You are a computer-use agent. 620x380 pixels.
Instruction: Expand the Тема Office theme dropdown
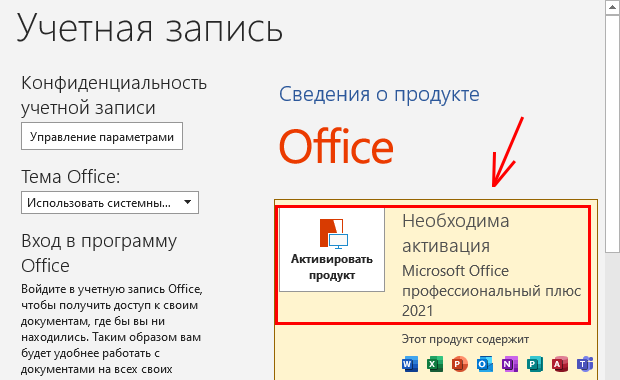click(110, 203)
